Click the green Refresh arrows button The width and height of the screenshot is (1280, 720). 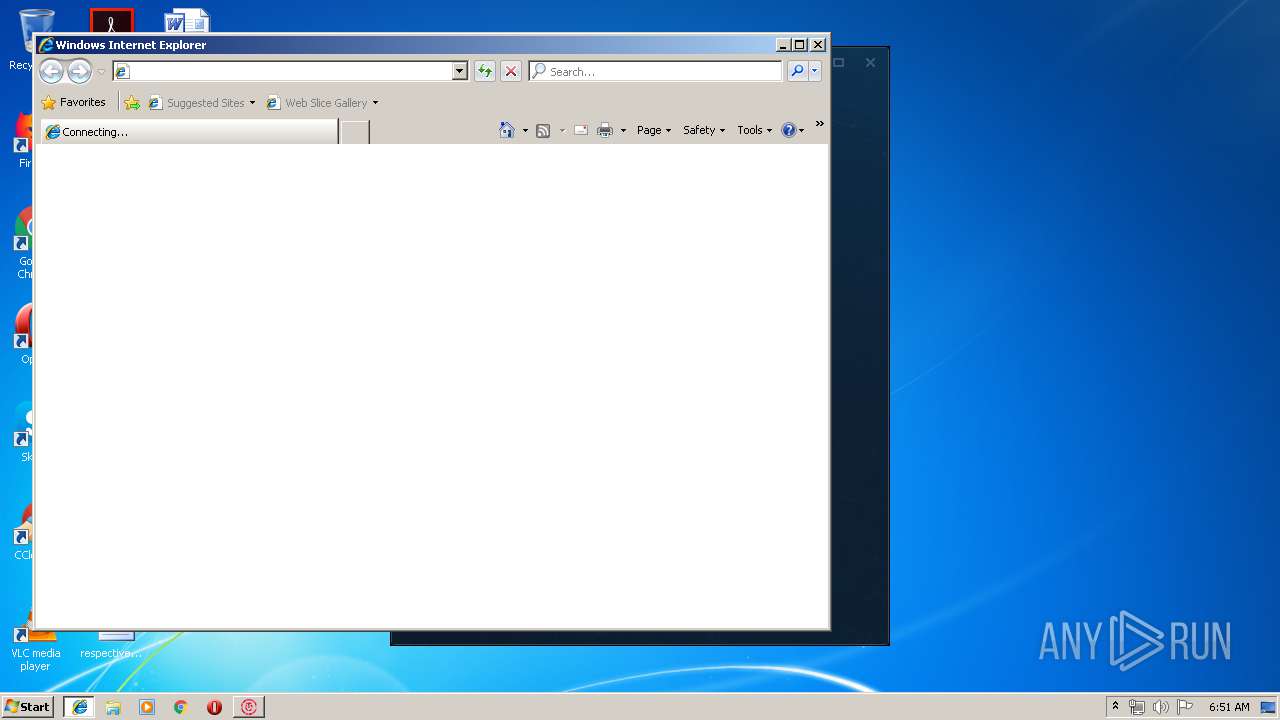(485, 71)
